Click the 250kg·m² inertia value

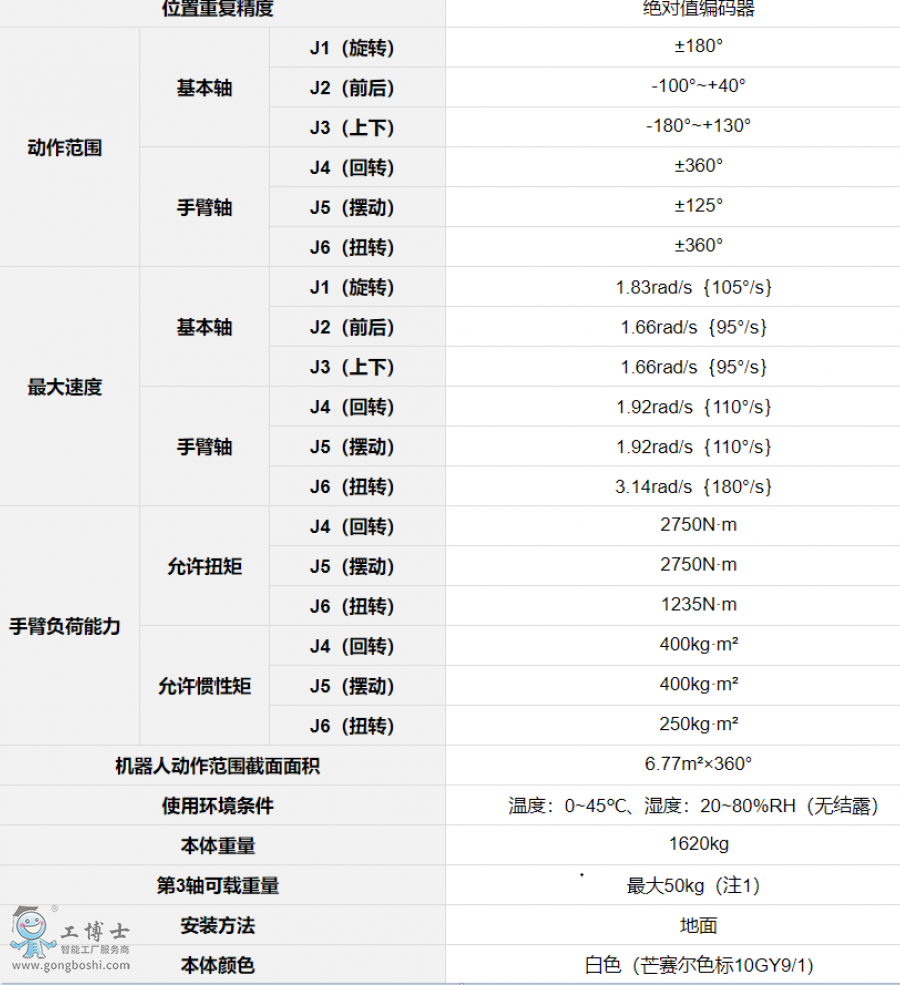(698, 724)
